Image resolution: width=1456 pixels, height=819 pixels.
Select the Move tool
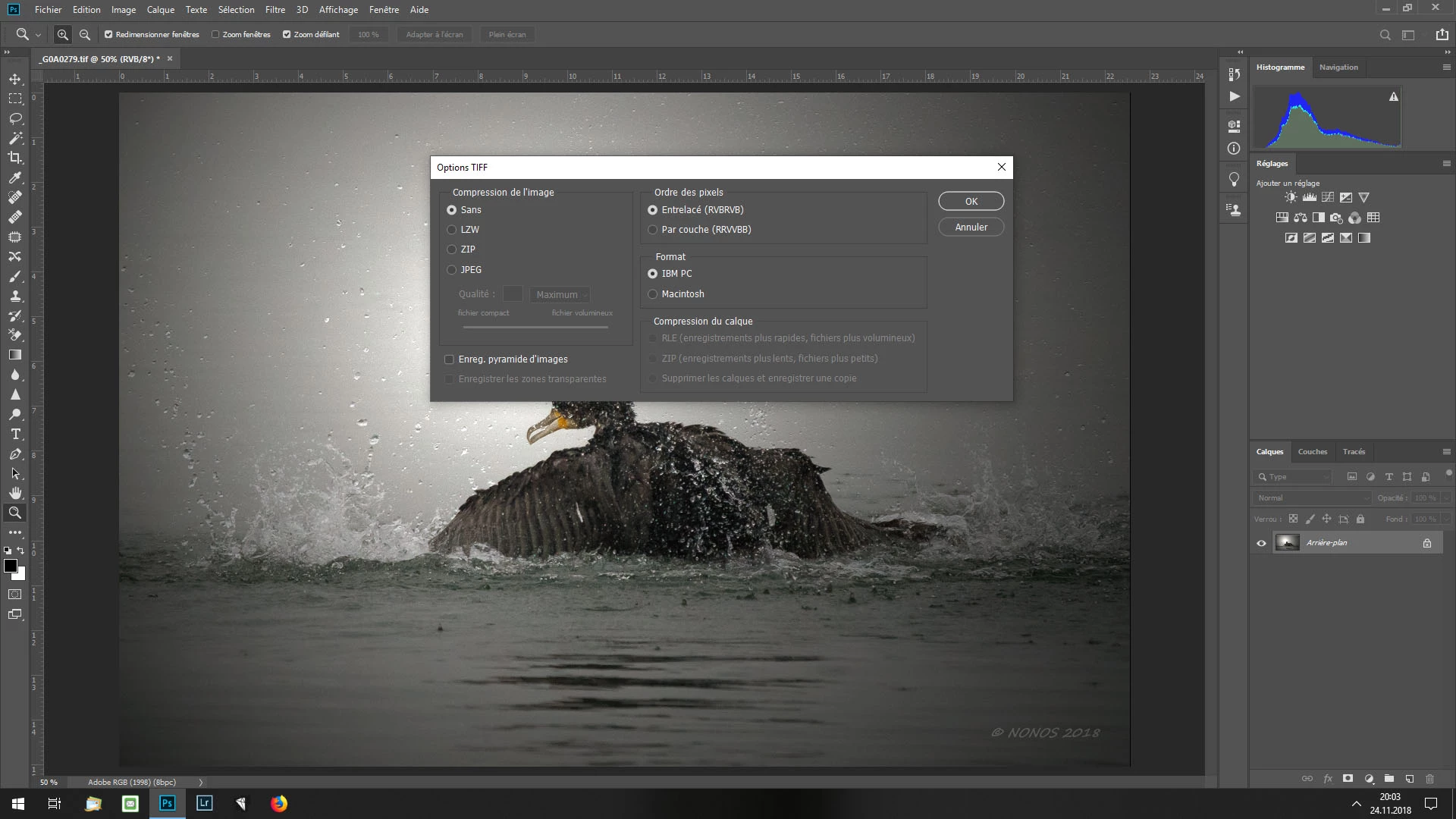[x=15, y=79]
